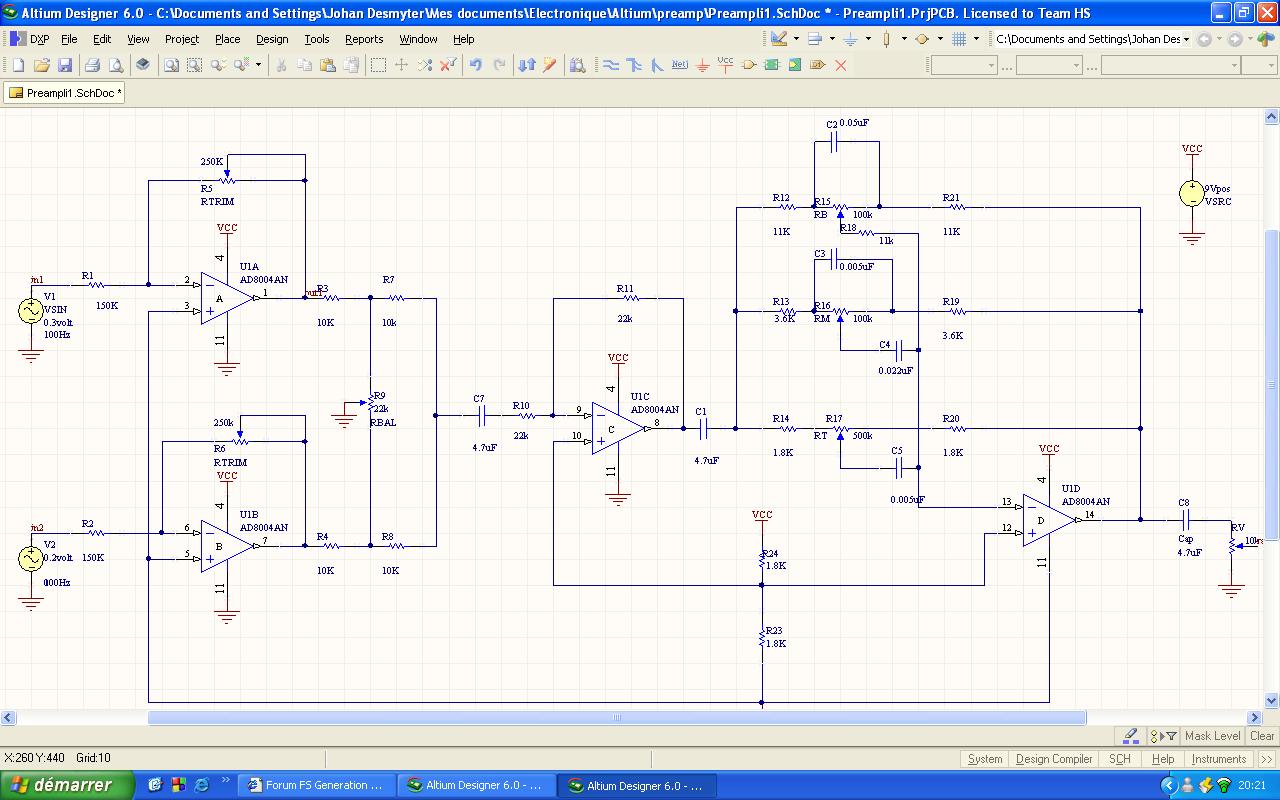Expand the alignment tools dropdown
Image resolution: width=1280 pixels, height=800 pixels.
click(x=832, y=39)
